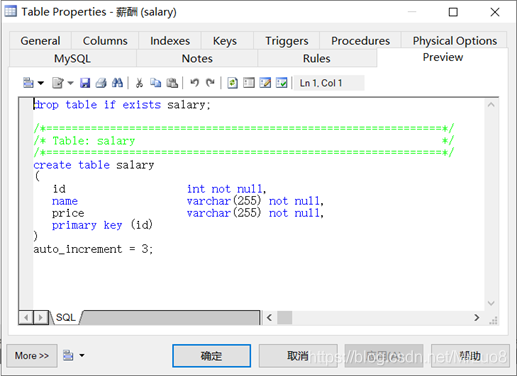Refresh the SQL preview with the green arrows icon
The width and height of the screenshot is (517, 376).
coord(232,83)
